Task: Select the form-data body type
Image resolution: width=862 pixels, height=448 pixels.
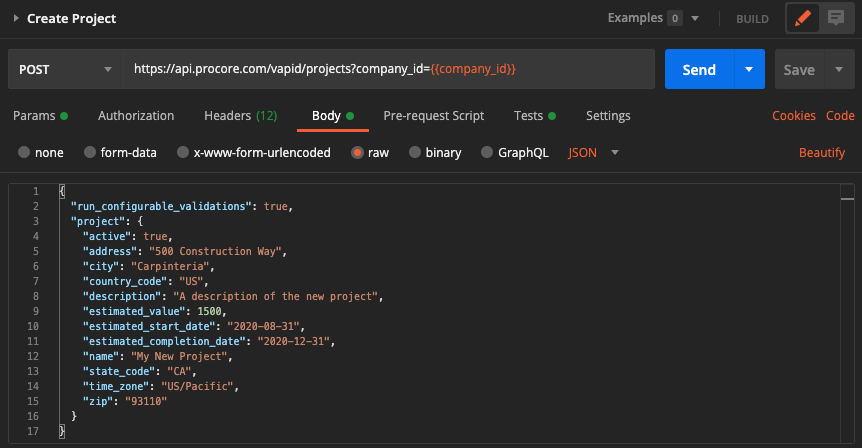Action: pos(90,152)
